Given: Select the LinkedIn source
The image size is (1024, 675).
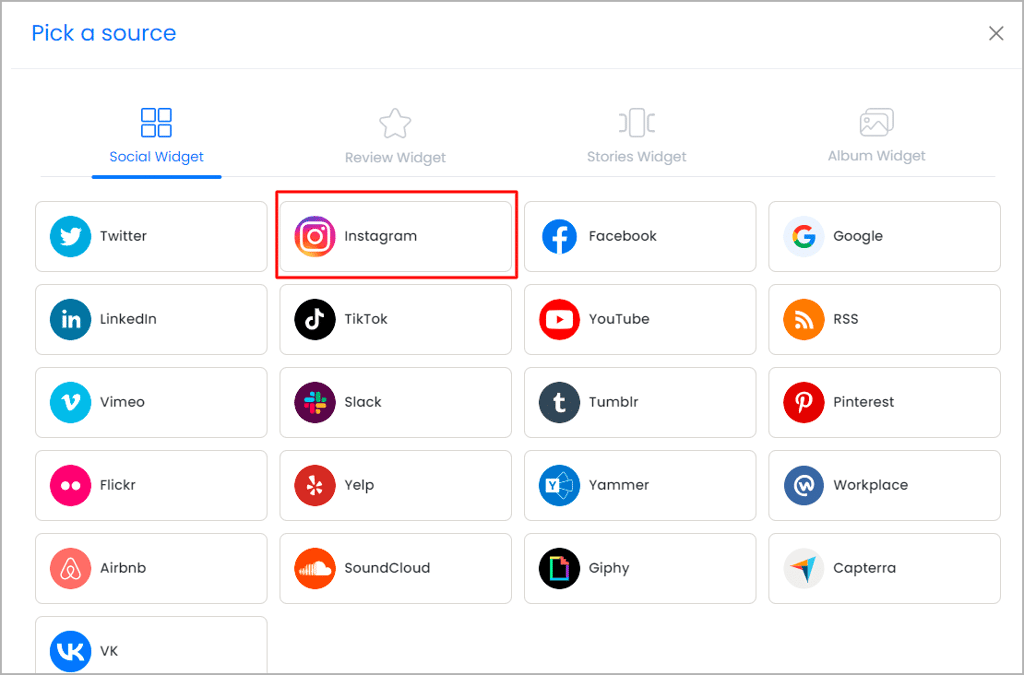Looking at the screenshot, I should (150, 319).
